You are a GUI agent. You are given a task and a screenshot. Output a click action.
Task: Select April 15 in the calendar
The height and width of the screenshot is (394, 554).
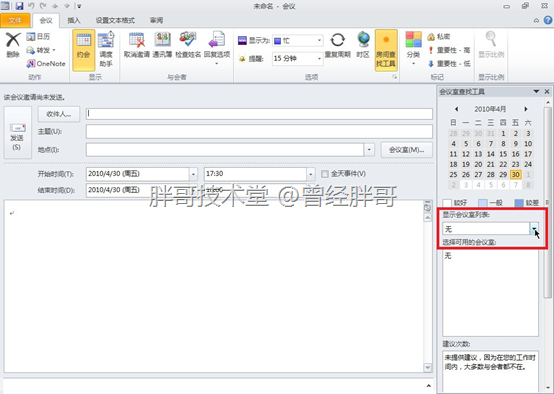(503, 154)
